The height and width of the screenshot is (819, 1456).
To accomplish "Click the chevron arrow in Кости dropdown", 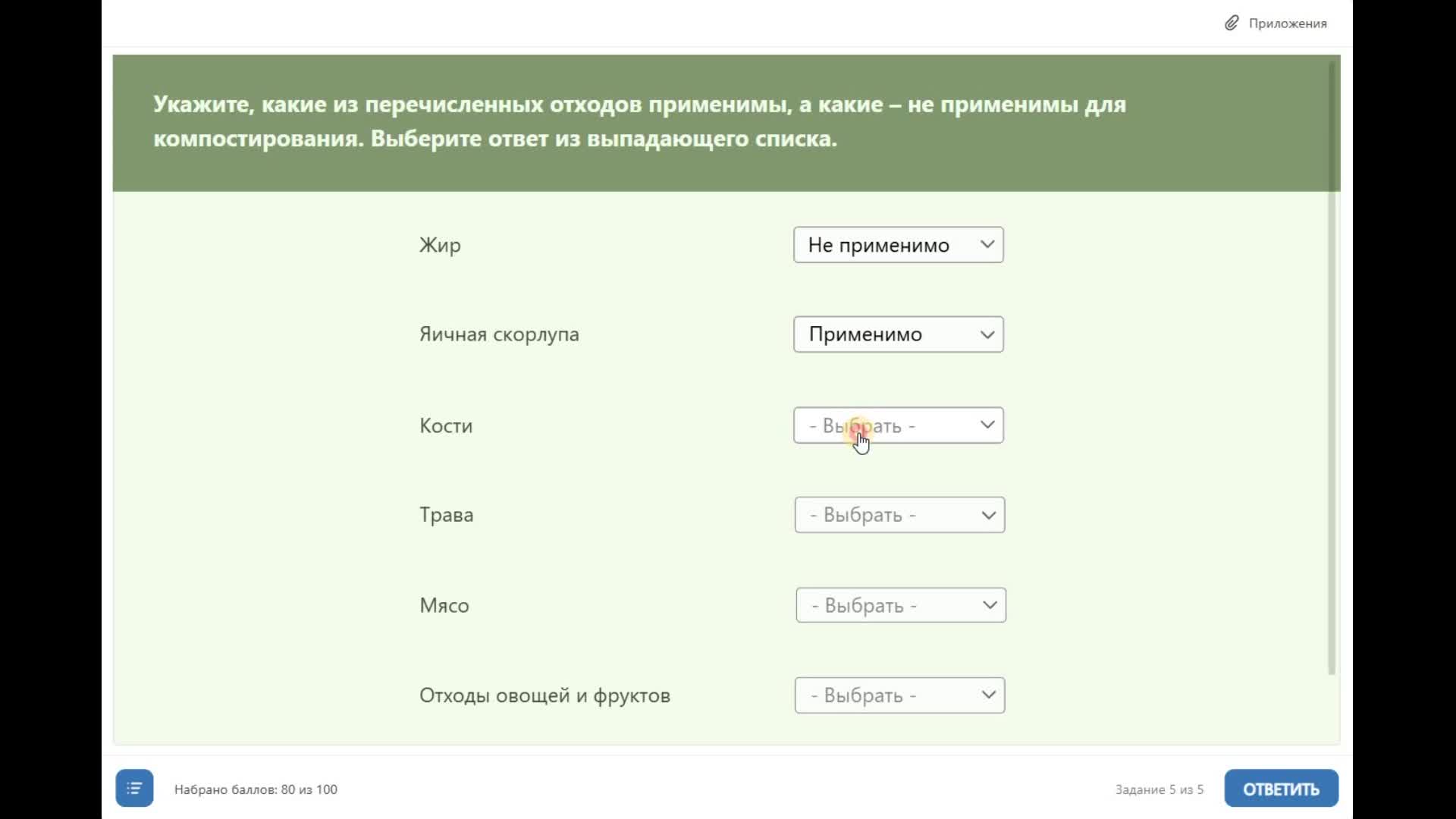I will [987, 425].
